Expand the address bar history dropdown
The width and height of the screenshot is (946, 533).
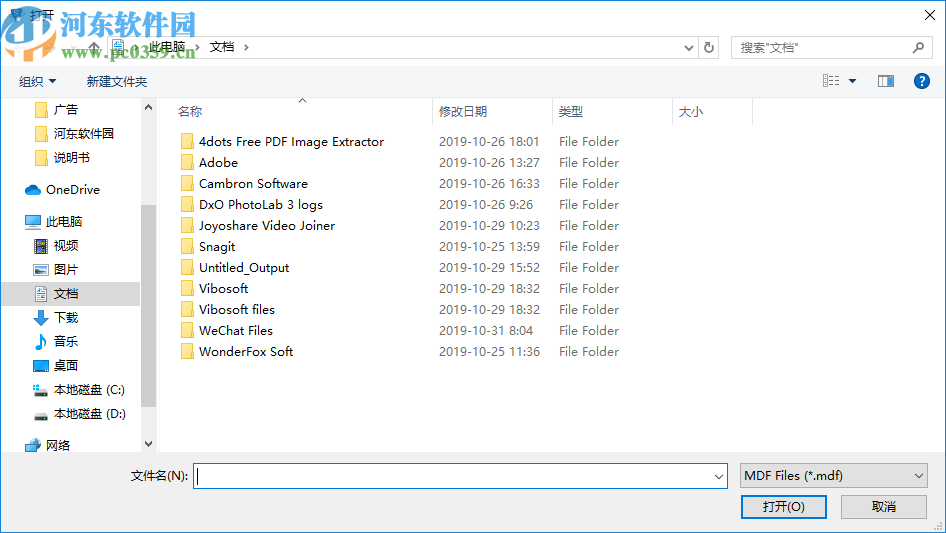(688, 48)
